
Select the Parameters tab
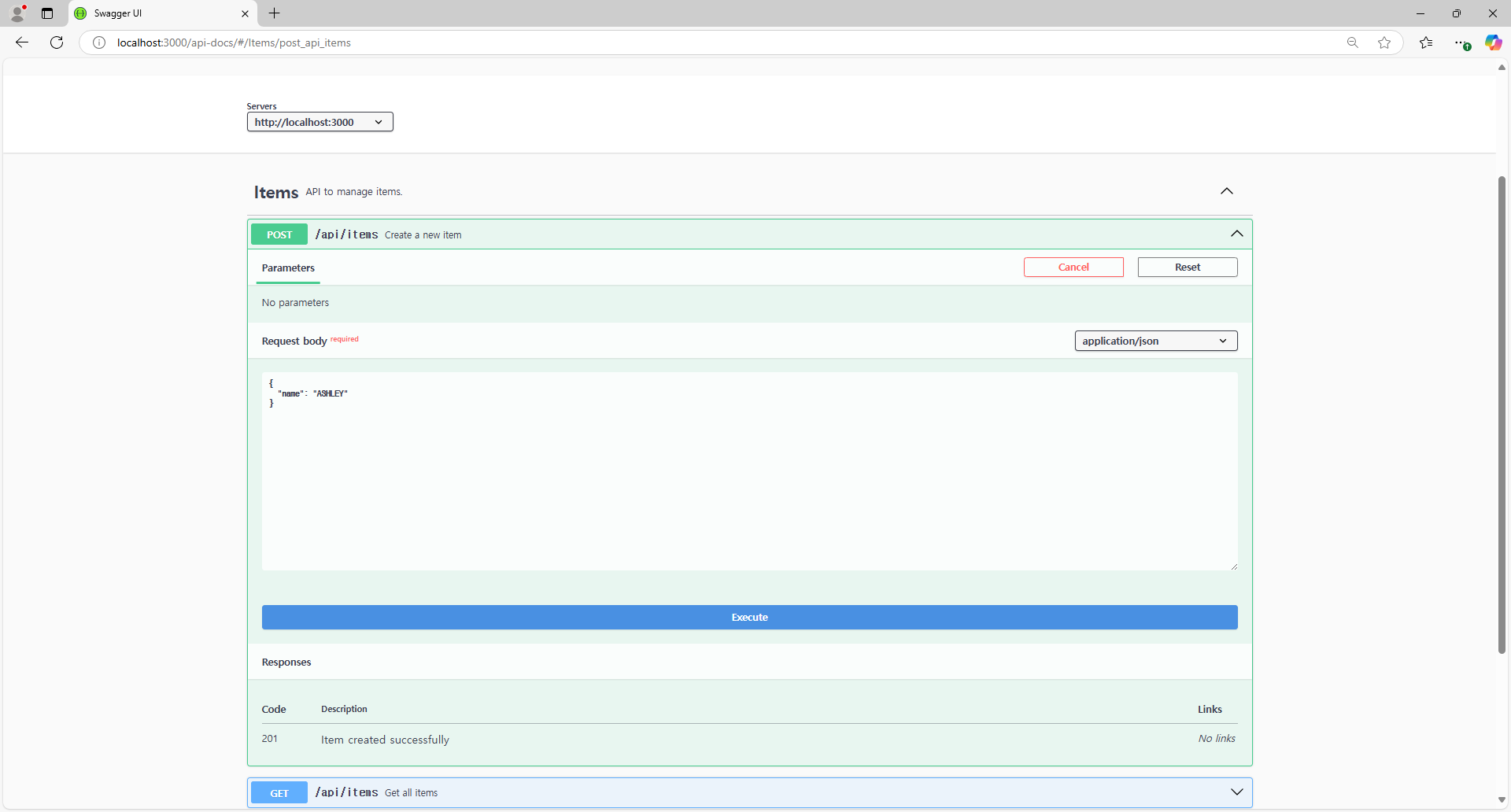point(288,268)
